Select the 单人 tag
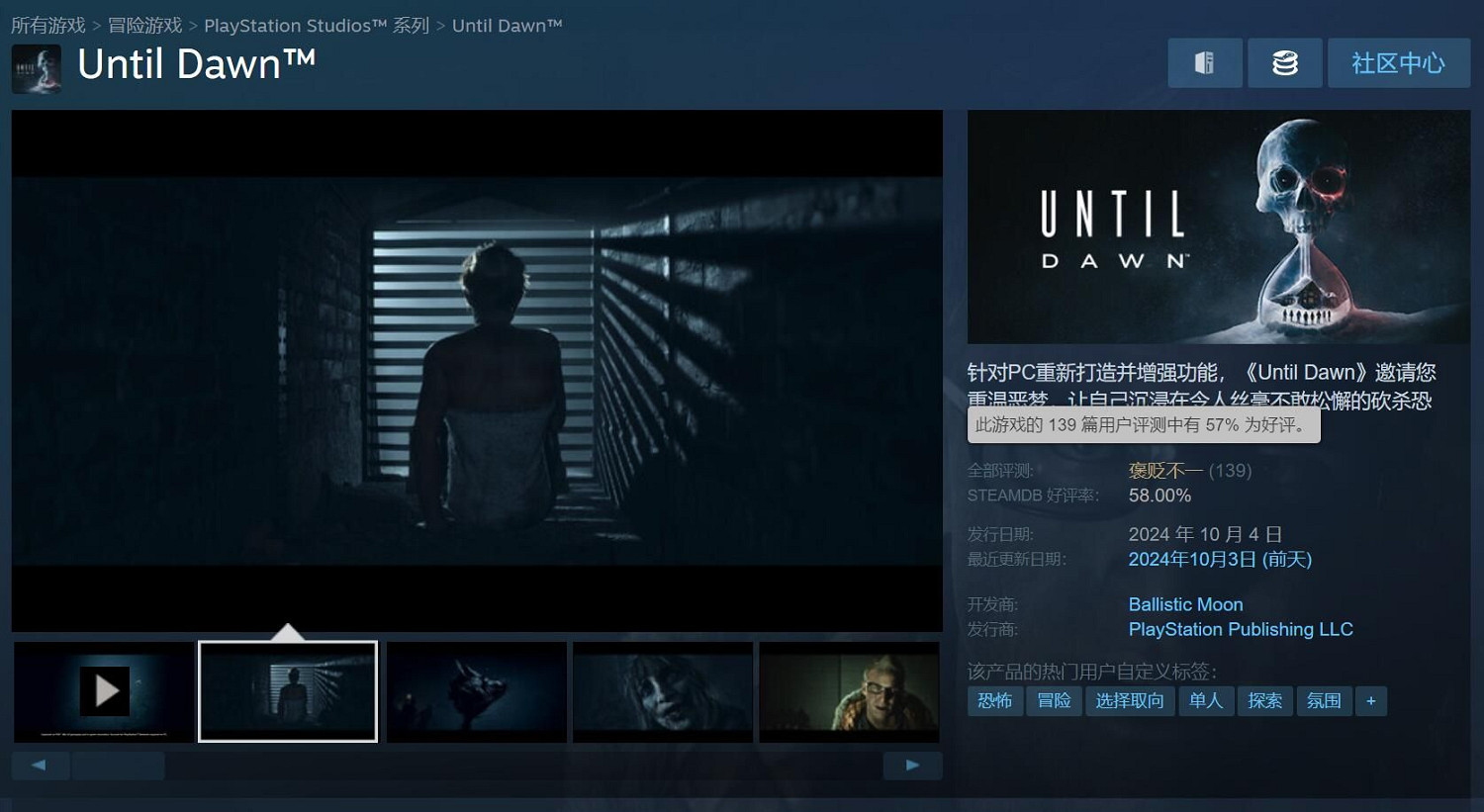This screenshot has width=1484, height=812. click(1206, 700)
